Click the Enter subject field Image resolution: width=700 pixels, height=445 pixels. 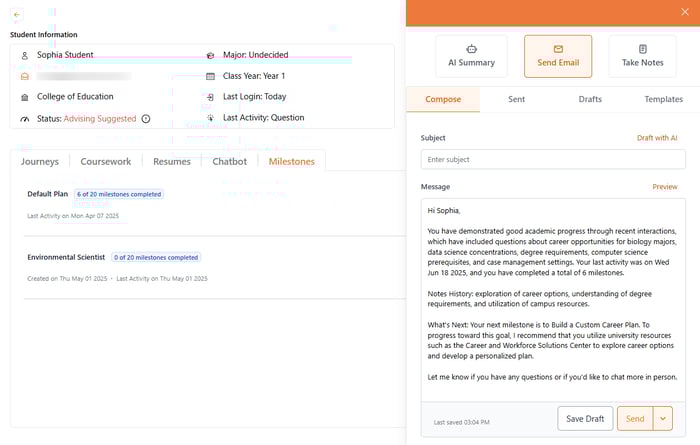coord(553,159)
